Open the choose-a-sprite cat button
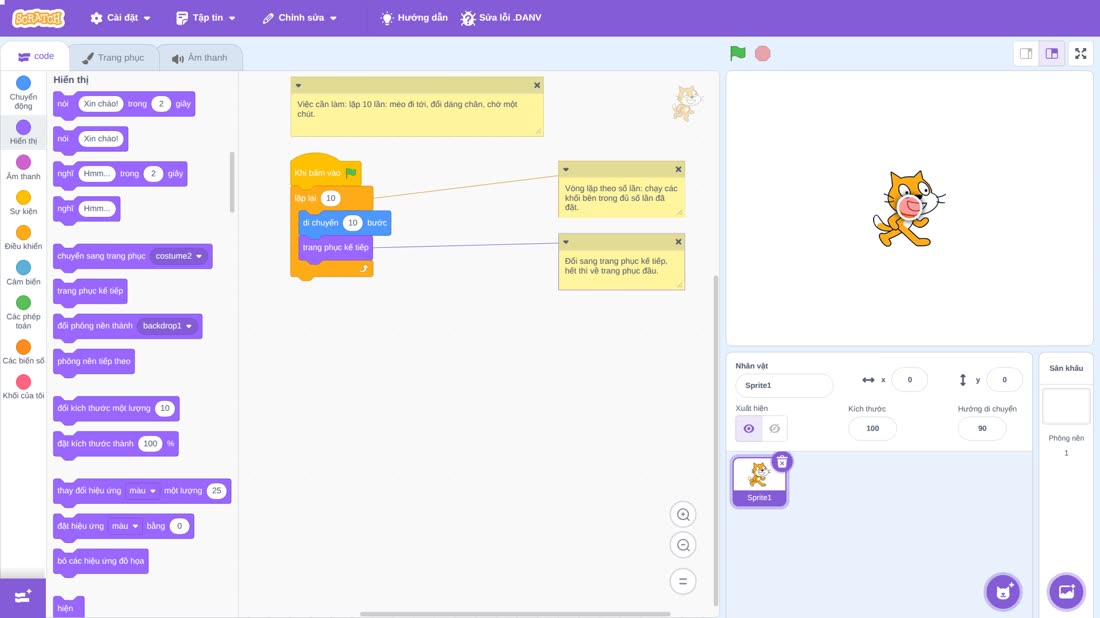The width and height of the screenshot is (1100, 618). [1003, 591]
